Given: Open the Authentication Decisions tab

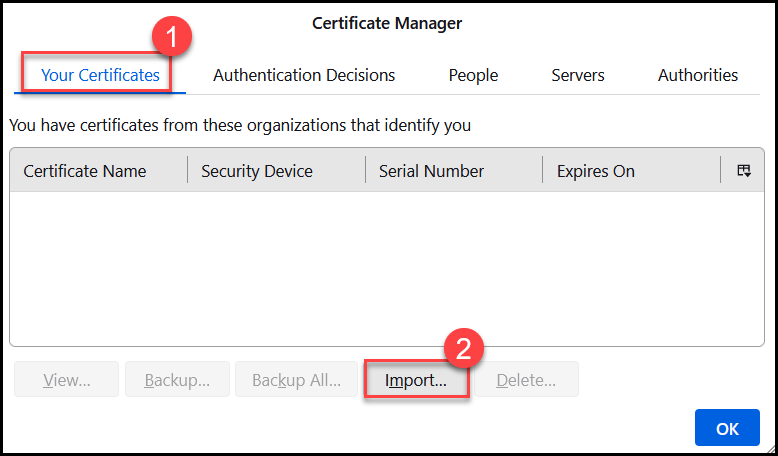Looking at the screenshot, I should 304,75.
